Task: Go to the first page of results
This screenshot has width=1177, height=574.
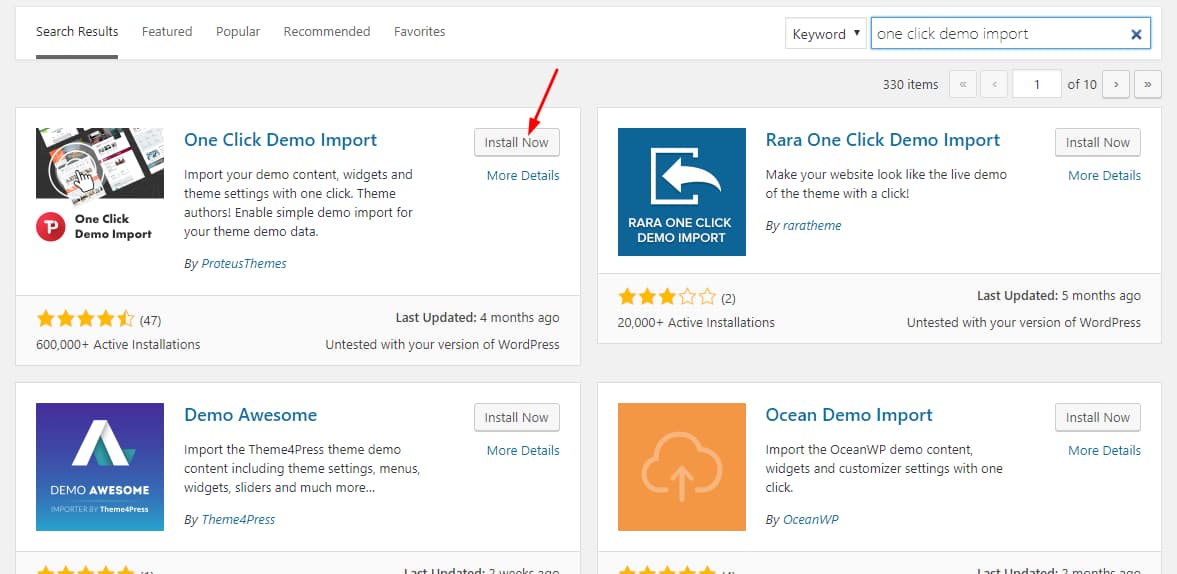Action: click(x=963, y=84)
